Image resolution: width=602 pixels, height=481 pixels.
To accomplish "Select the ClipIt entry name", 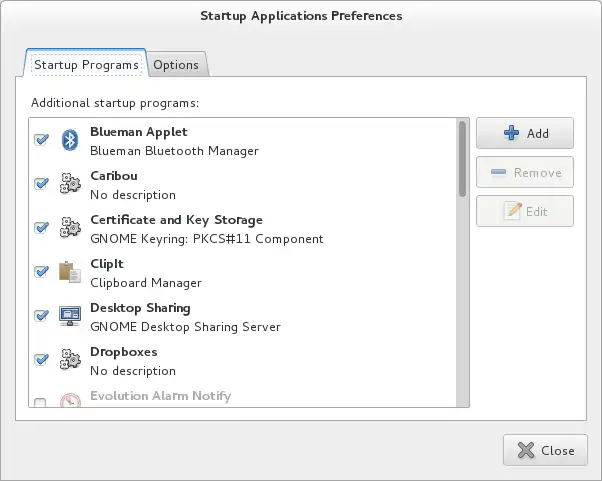I will coord(107,264).
